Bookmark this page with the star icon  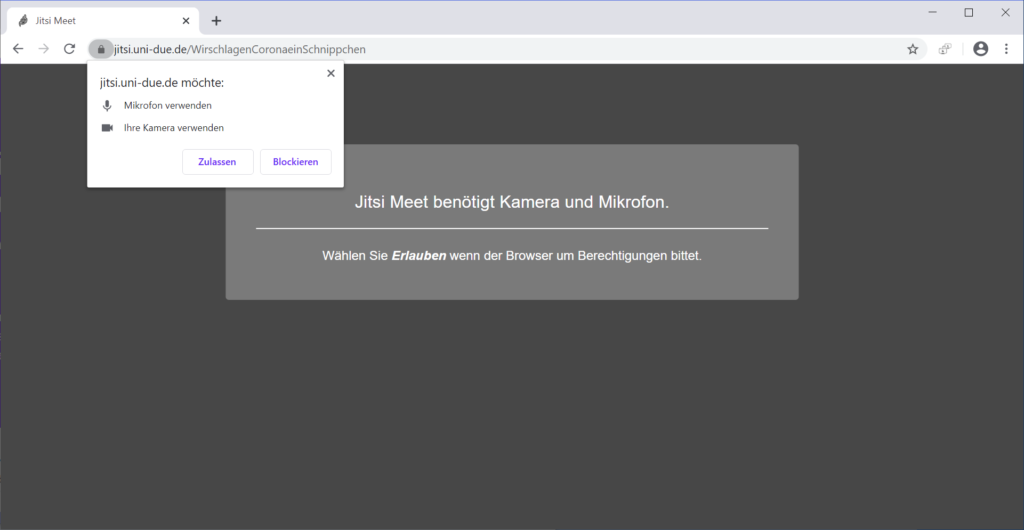(913, 49)
